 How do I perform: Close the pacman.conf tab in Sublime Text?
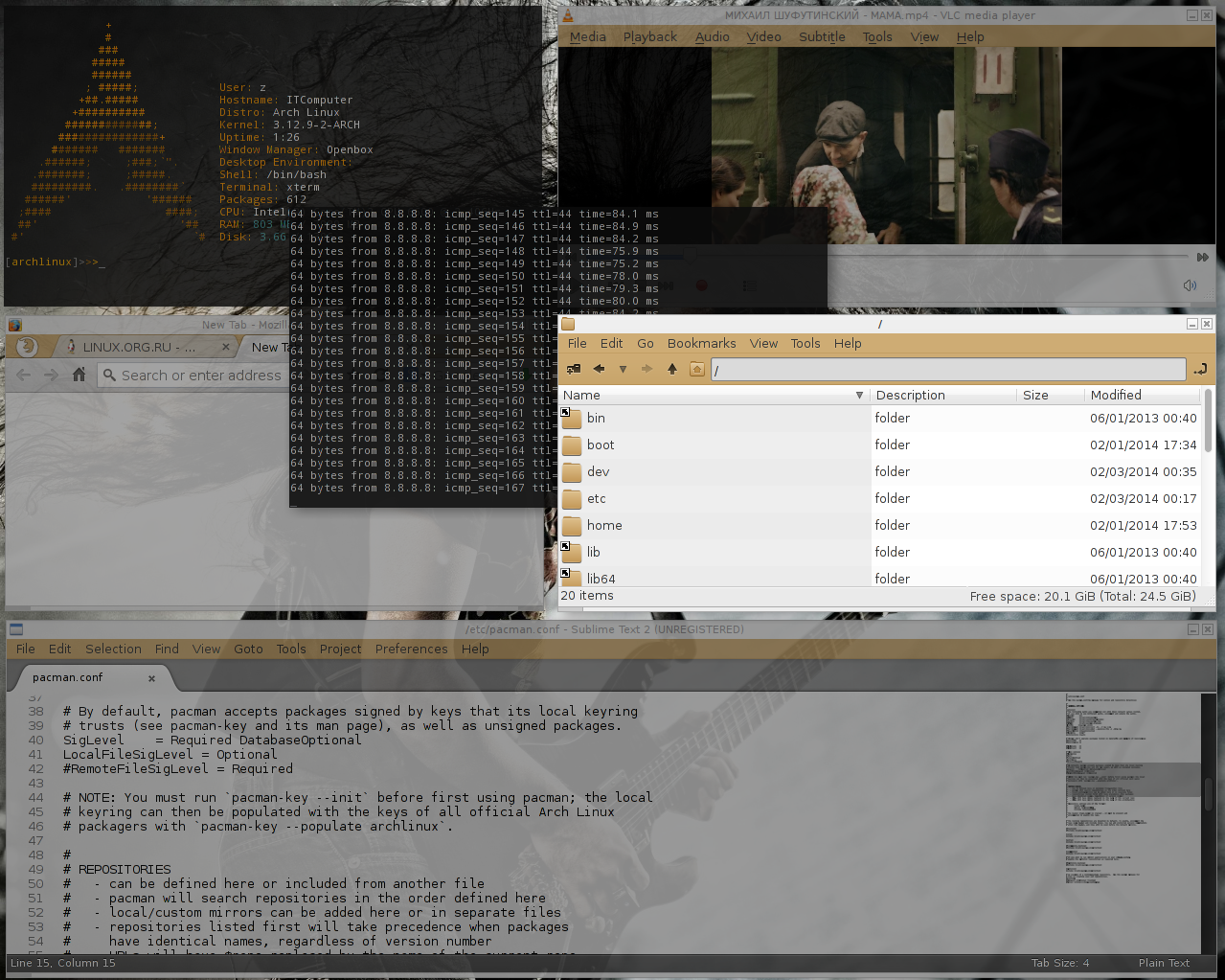click(x=151, y=678)
